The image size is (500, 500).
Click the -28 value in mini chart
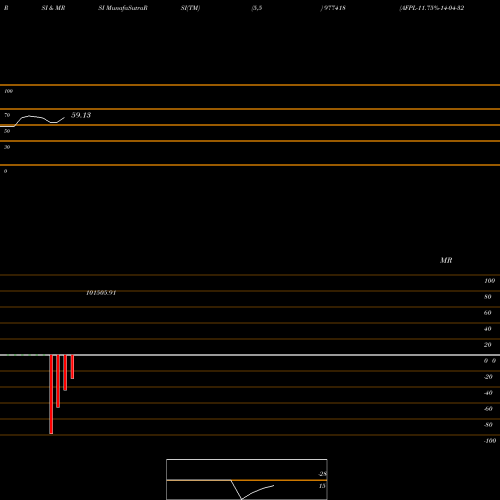[x=322, y=474]
